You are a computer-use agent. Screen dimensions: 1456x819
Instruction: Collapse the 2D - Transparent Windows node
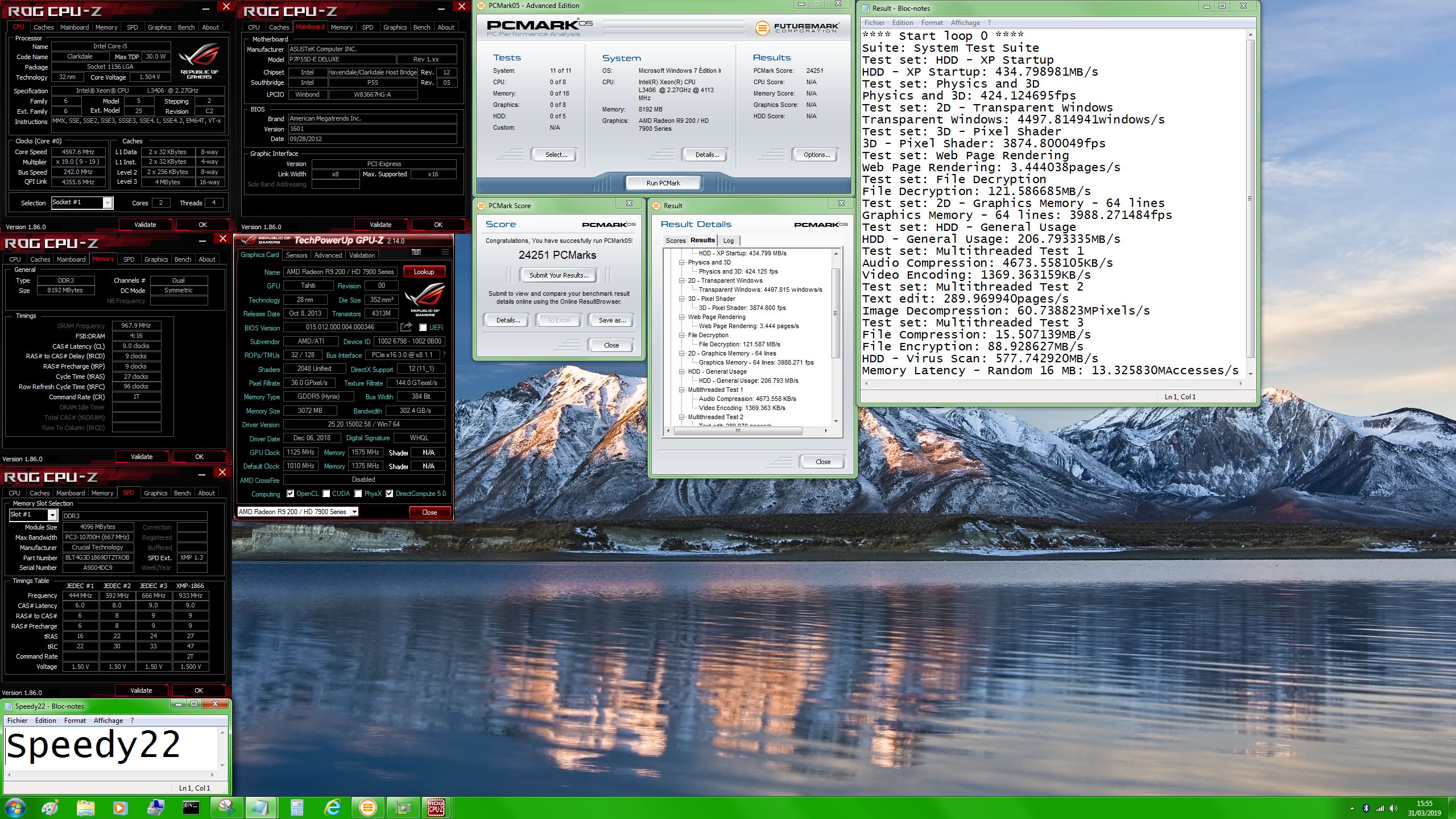pos(681,280)
